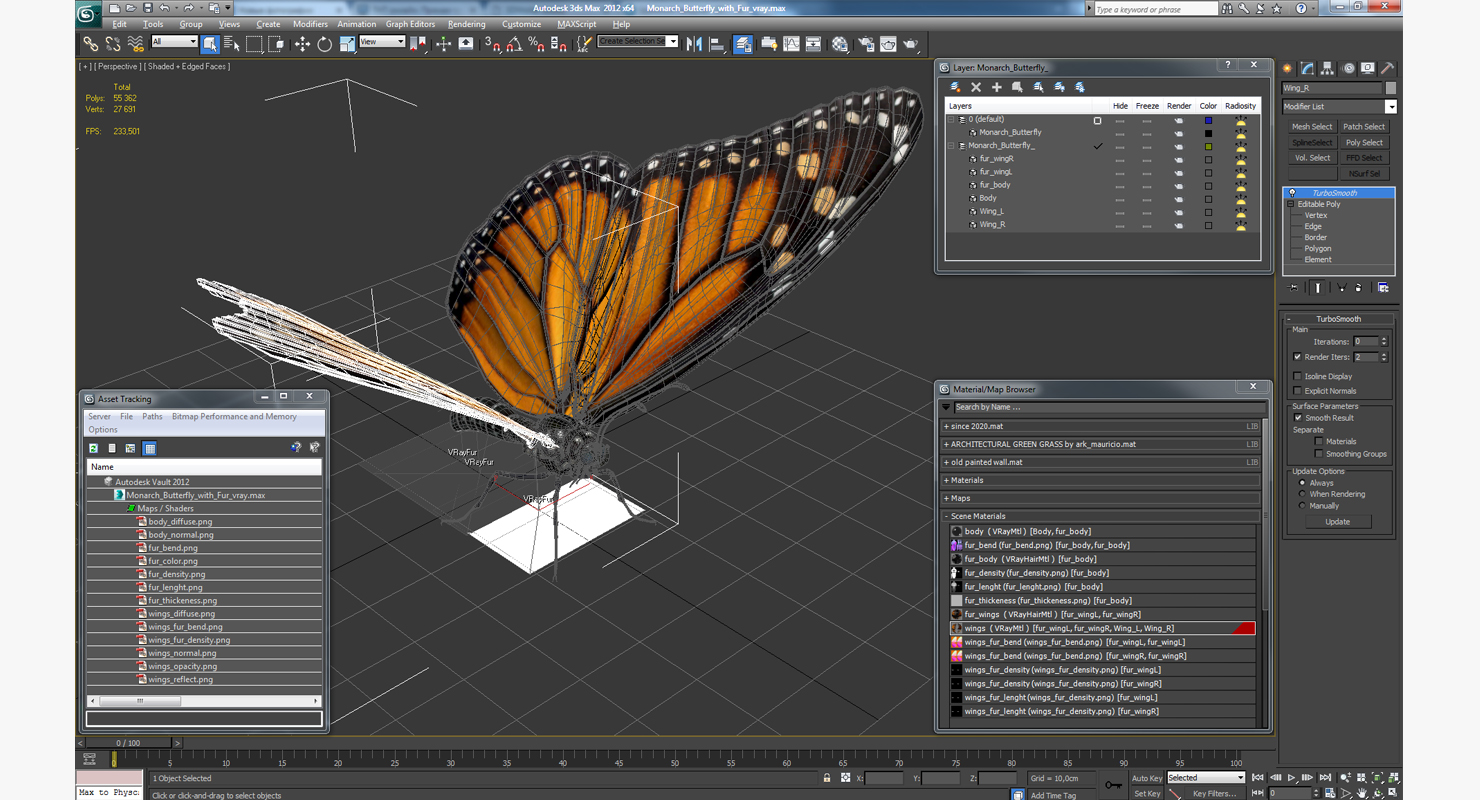The height and width of the screenshot is (800, 1480).
Task: Click the teapot Render Production icon
Action: 911,44
